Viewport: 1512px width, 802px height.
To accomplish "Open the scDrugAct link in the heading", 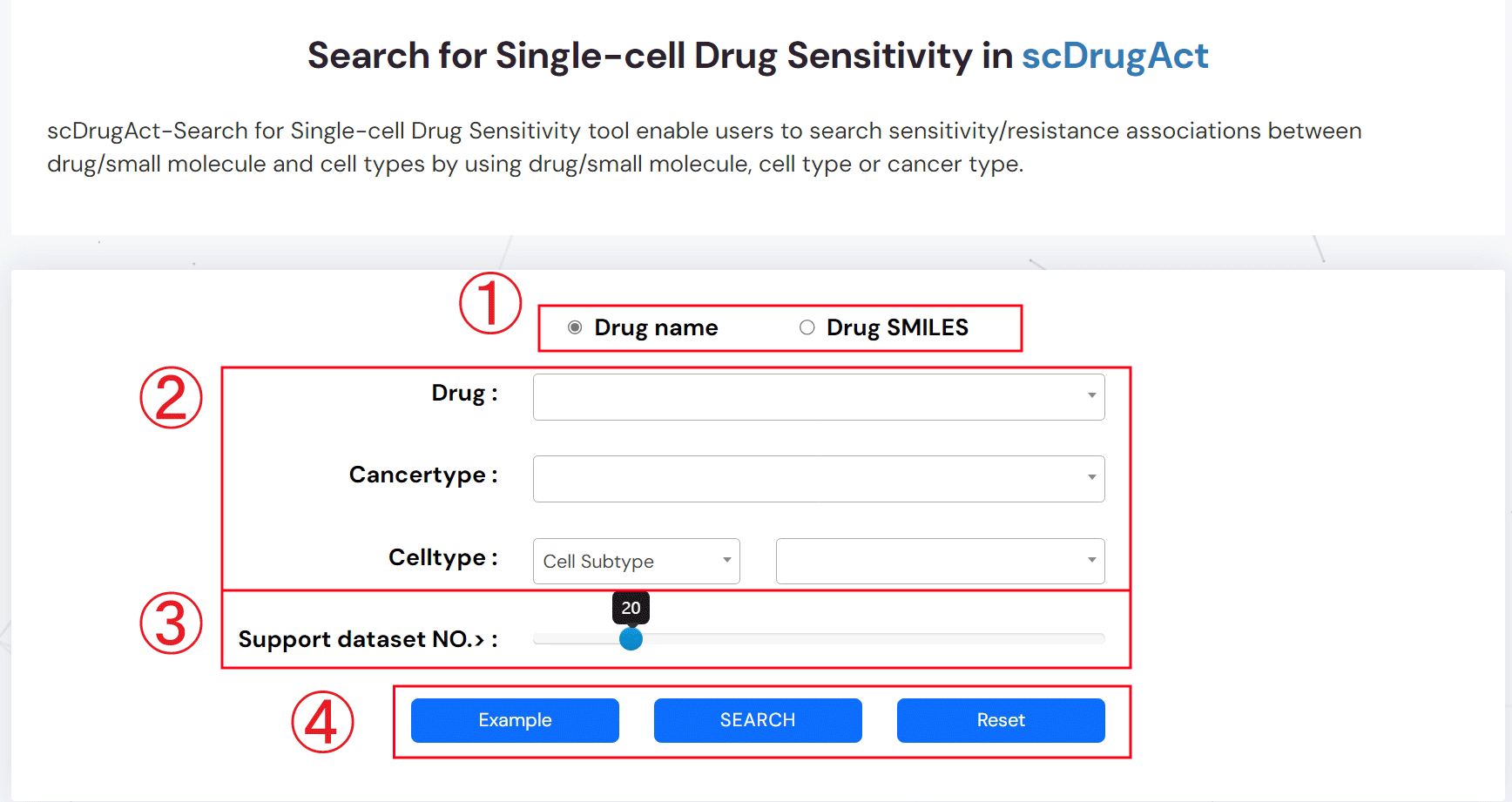I will (x=1115, y=56).
